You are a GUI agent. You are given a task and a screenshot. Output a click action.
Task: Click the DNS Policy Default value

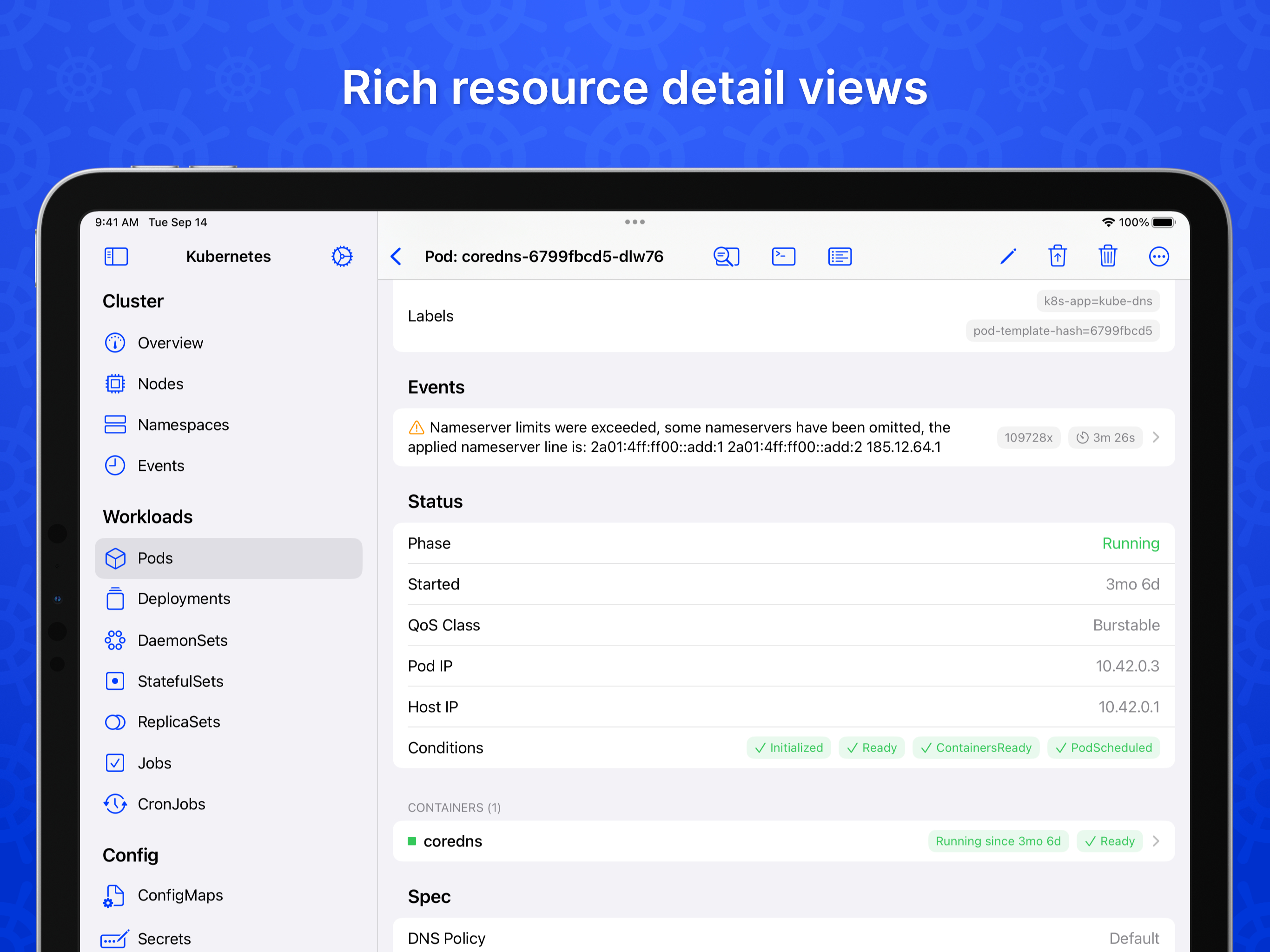pyautogui.click(x=1134, y=938)
